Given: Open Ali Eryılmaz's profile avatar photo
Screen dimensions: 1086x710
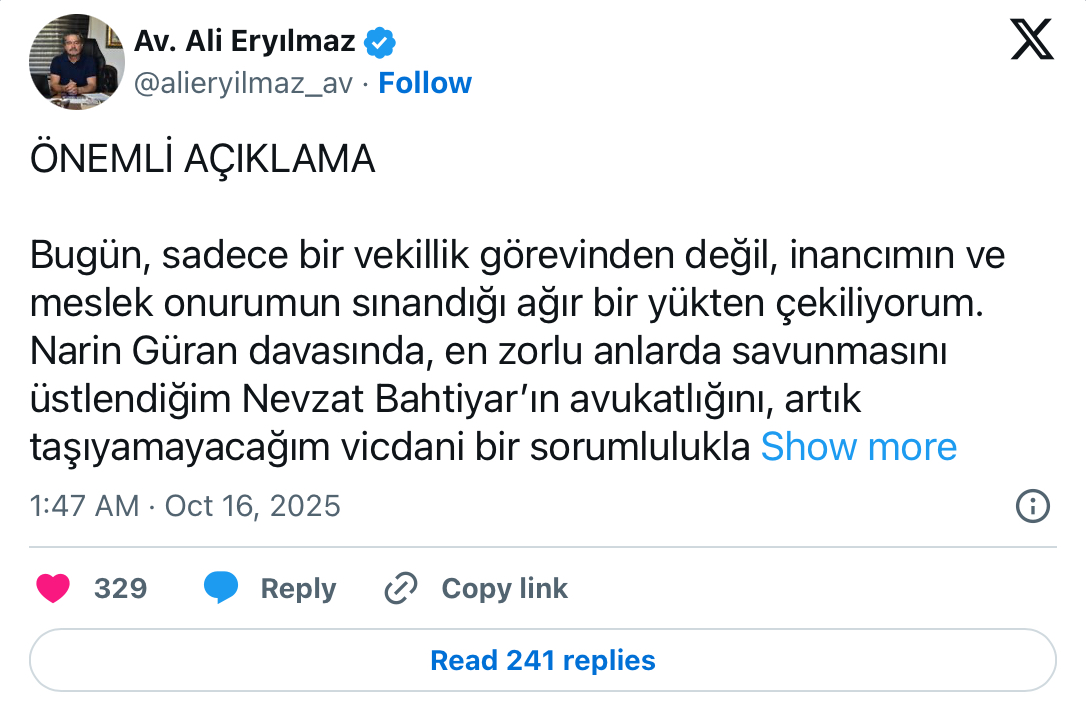Looking at the screenshot, I should click(77, 62).
